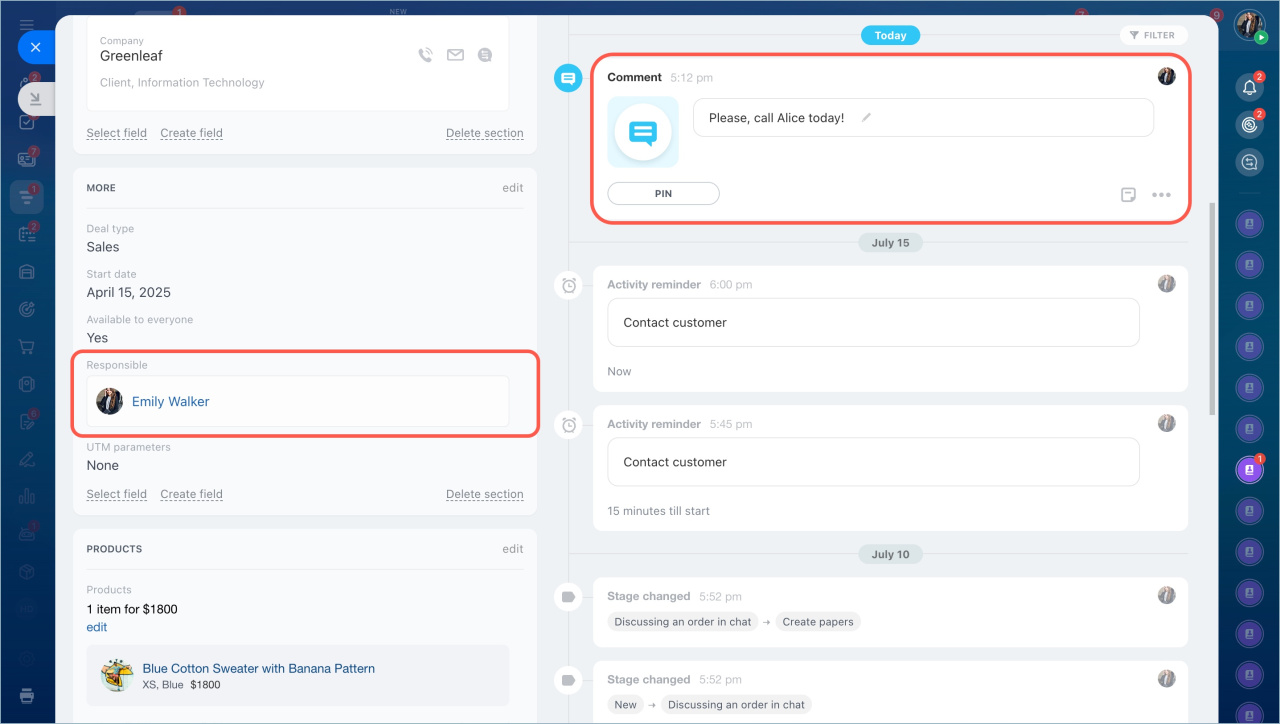Screen dimensions: 1280x724
Task: Pin the comment using the PIN button
Action: [663, 194]
